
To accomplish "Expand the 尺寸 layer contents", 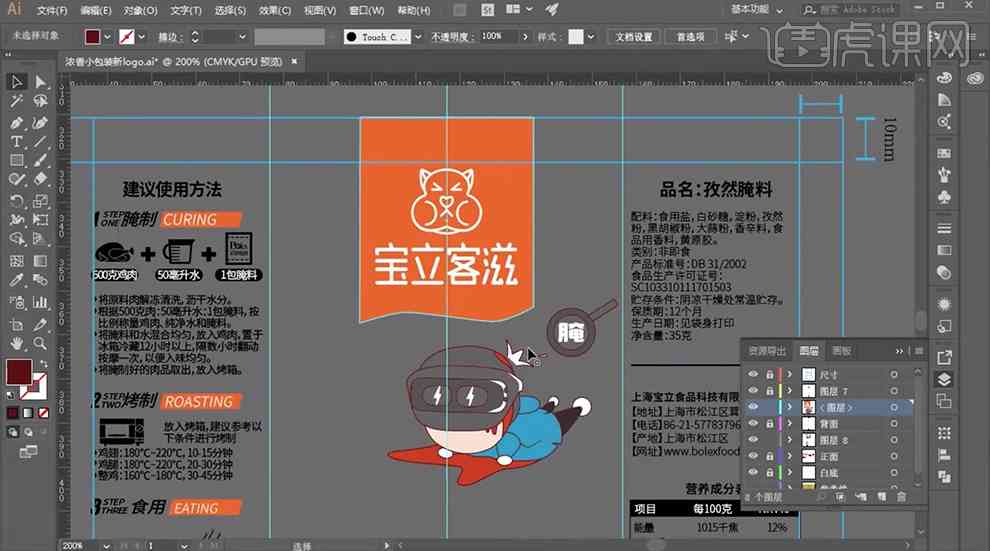I will [x=789, y=374].
